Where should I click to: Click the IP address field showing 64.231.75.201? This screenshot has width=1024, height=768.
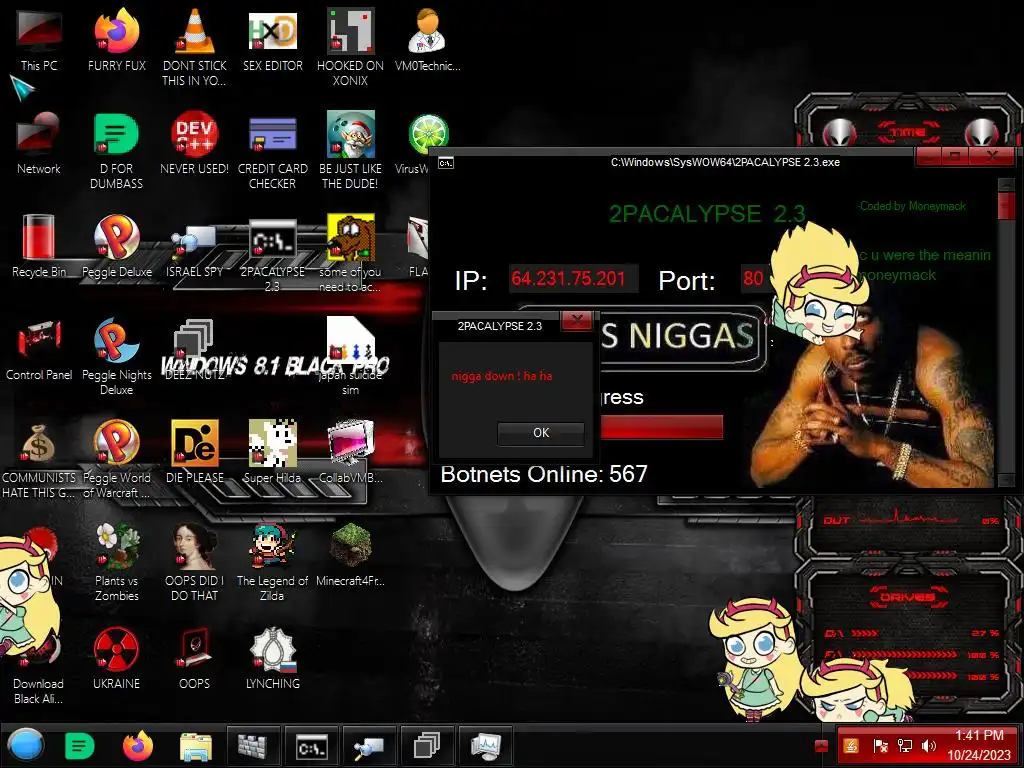click(573, 279)
